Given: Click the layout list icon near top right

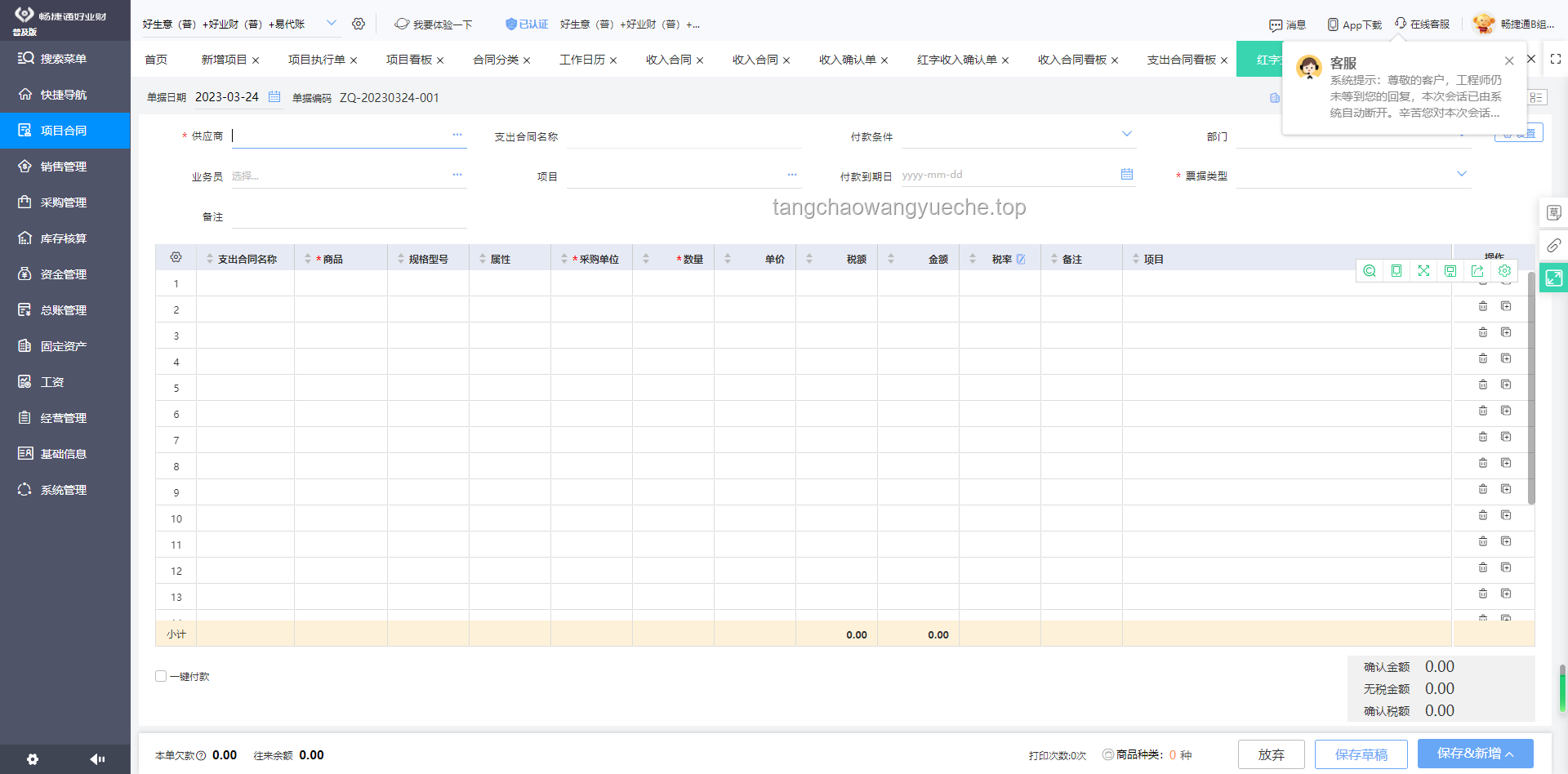Looking at the screenshot, I should click(x=1536, y=98).
